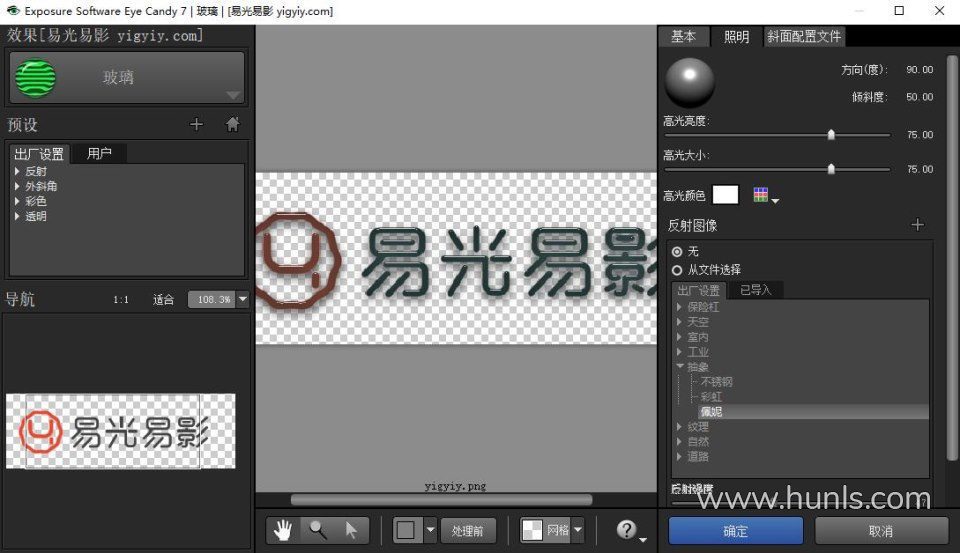This screenshot has height=553, width=960.
Task: Switch to the 已导入 tab
Action: (756, 290)
